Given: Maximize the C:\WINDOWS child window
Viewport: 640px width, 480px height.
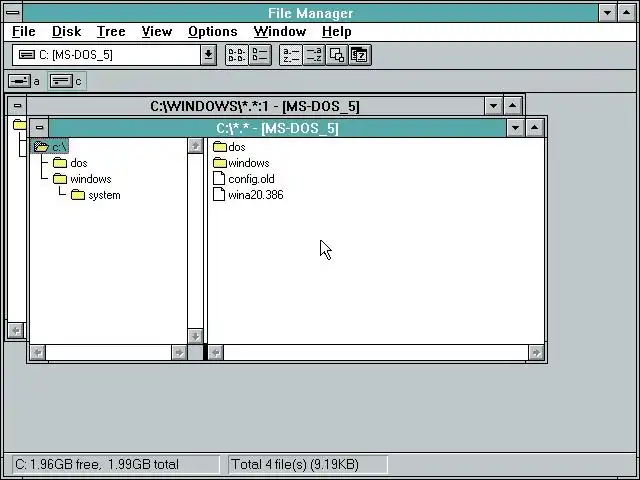Looking at the screenshot, I should [x=512, y=106].
